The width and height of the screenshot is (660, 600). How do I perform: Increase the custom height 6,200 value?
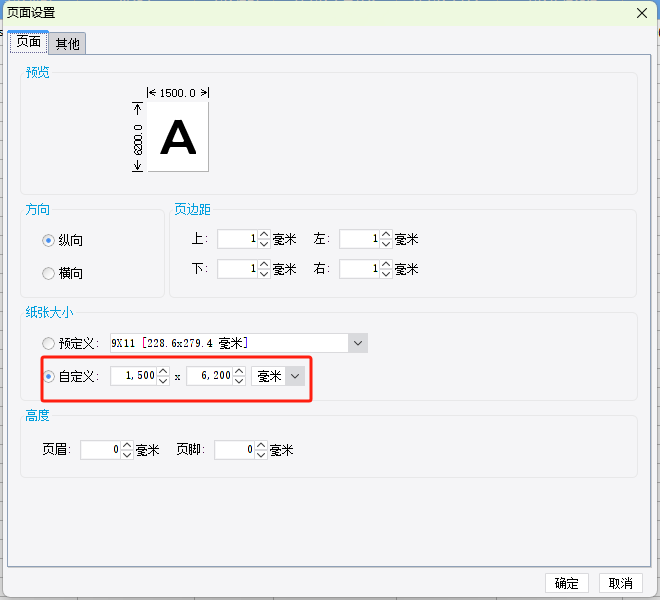[239, 371]
